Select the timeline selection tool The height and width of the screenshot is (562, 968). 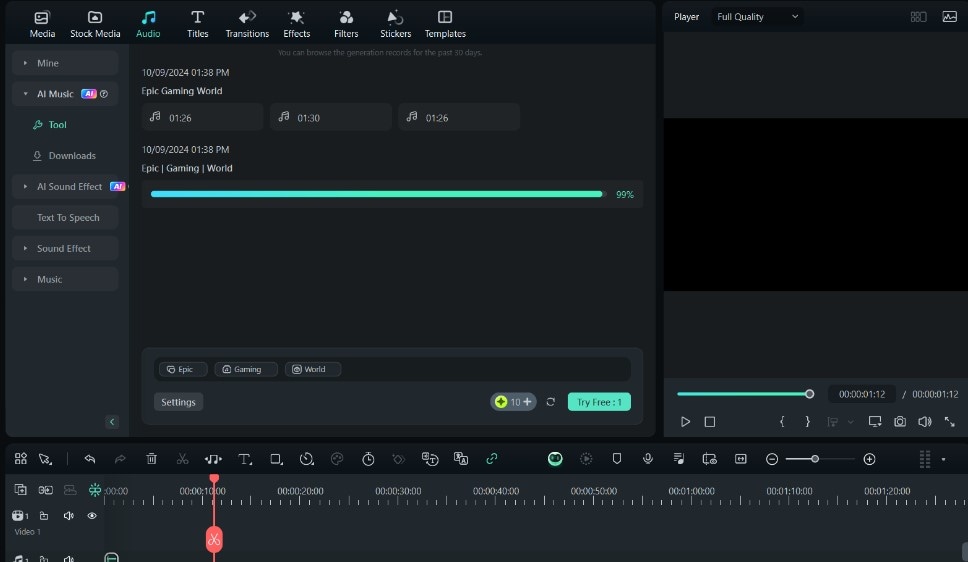coord(45,459)
